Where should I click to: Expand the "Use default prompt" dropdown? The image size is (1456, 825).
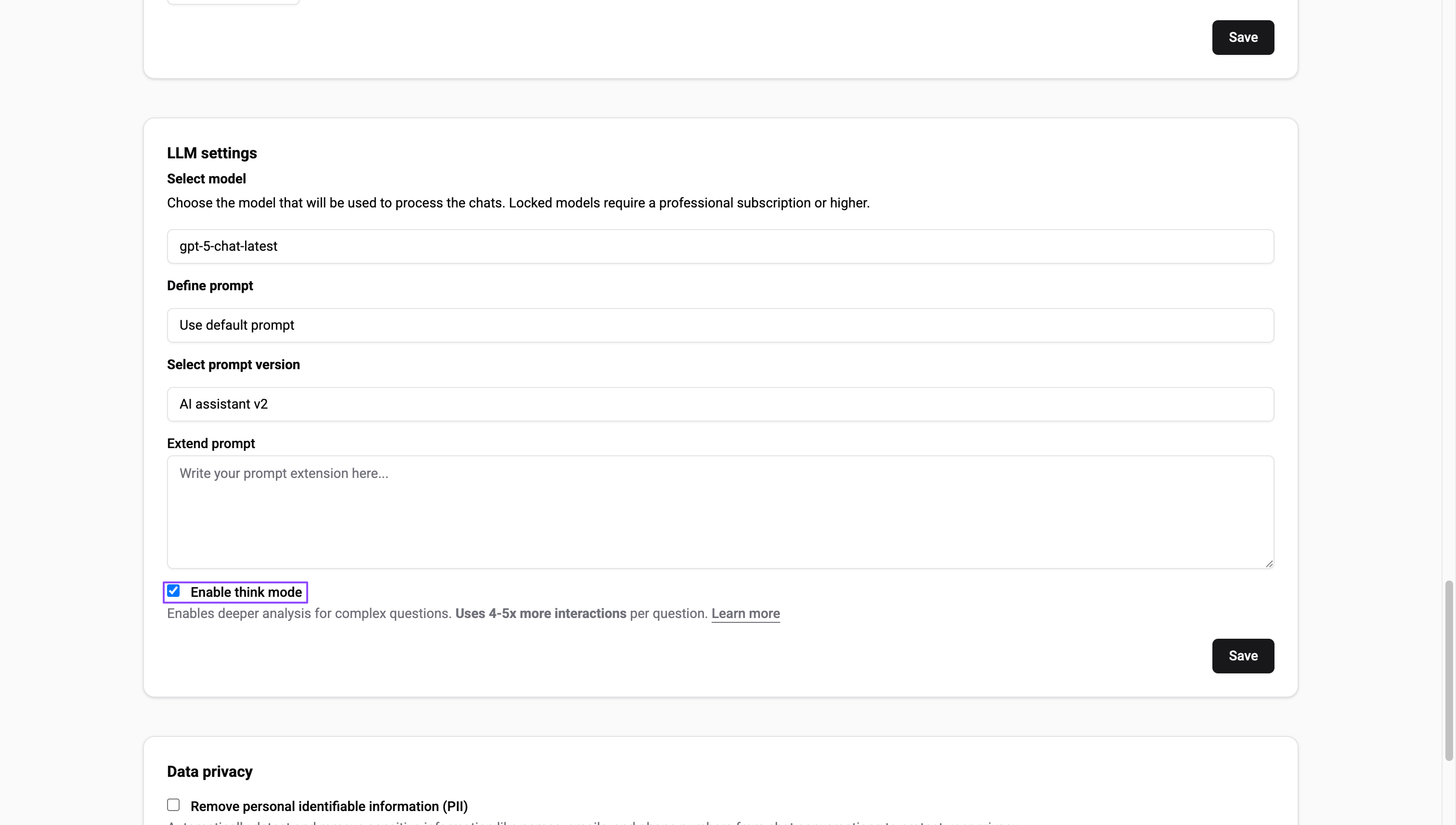[x=720, y=325]
